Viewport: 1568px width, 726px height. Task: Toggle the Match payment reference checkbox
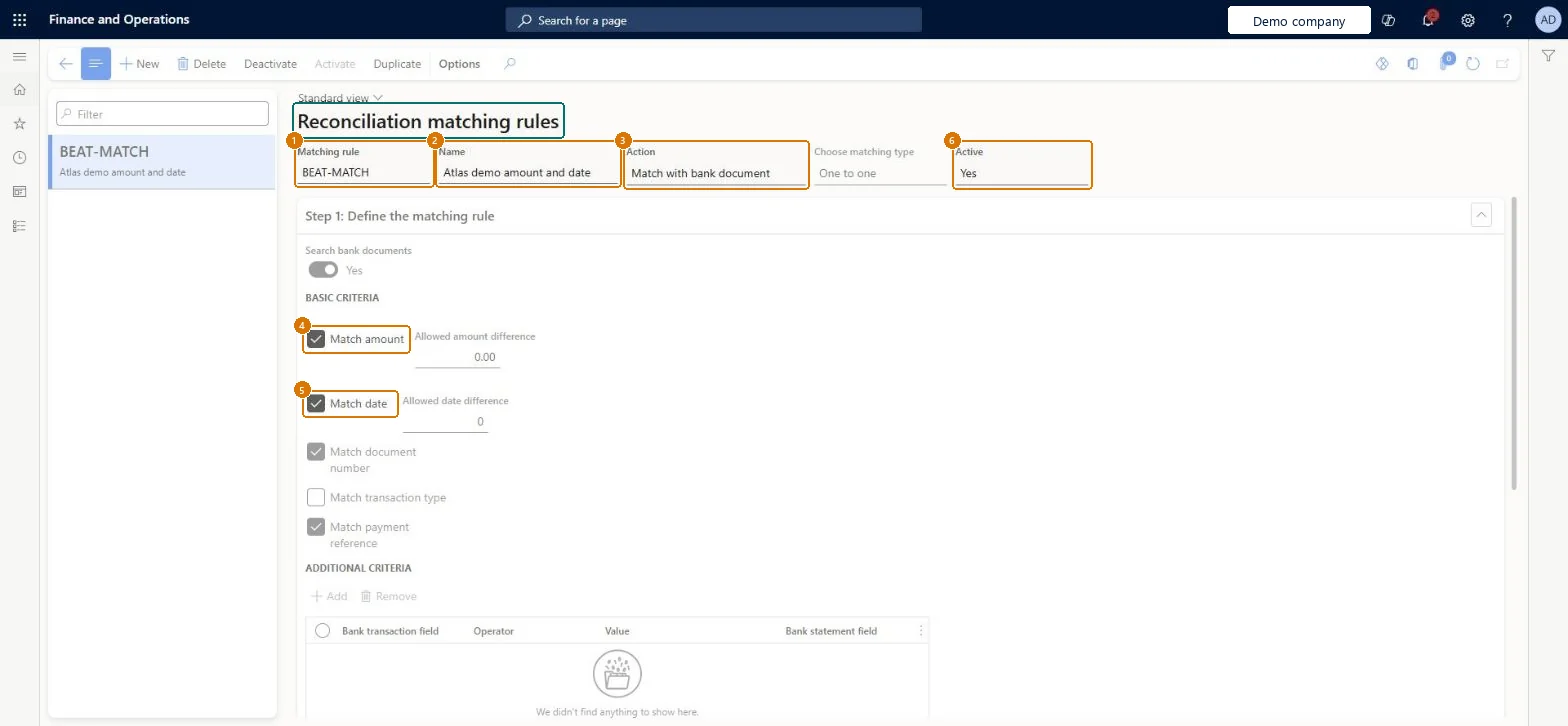pos(316,527)
